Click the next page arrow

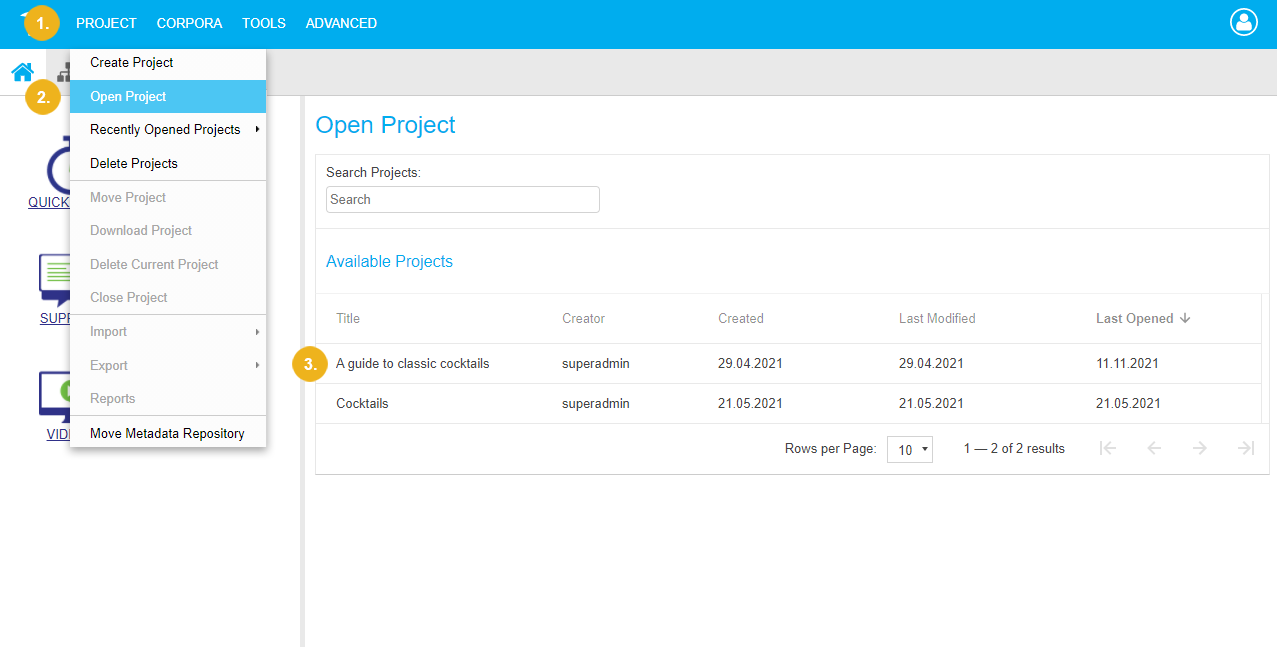point(1199,449)
